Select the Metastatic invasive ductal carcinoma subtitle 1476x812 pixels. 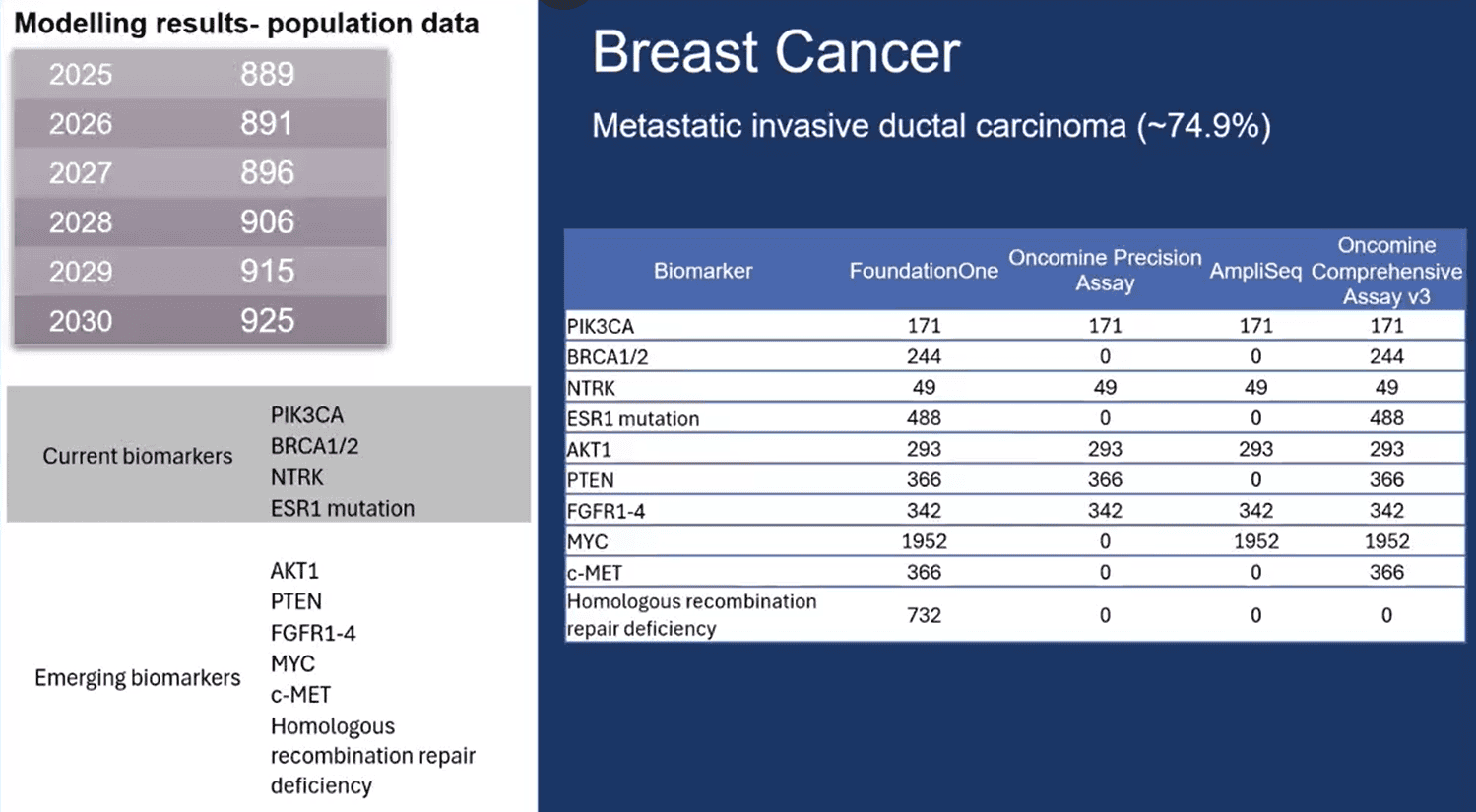931,126
